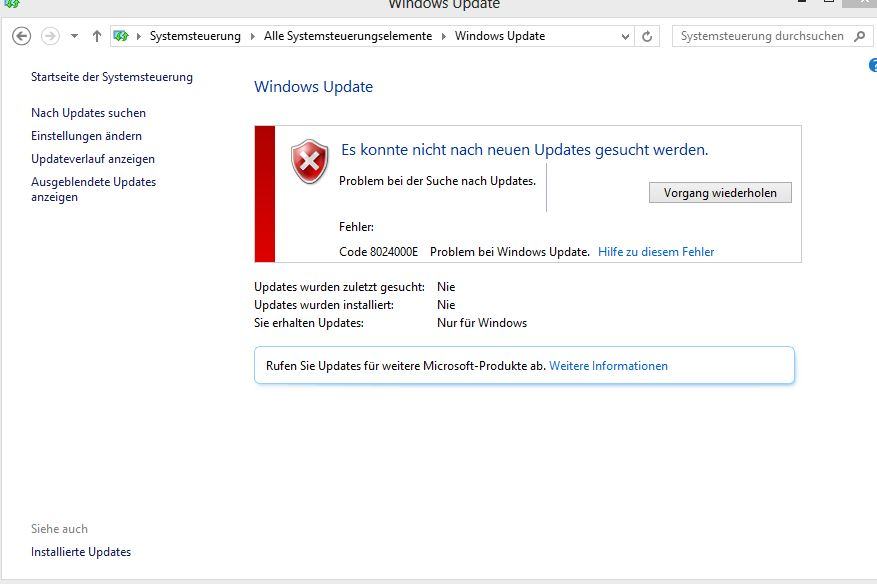Viewport: 877px width, 584px height.
Task: Click the forward navigation arrow
Action: (x=50, y=36)
